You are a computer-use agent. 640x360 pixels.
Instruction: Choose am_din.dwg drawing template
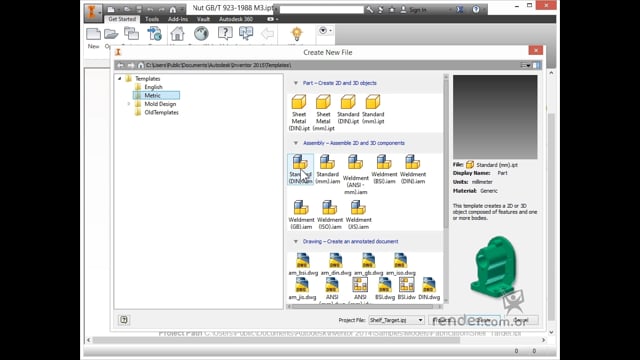[336, 264]
